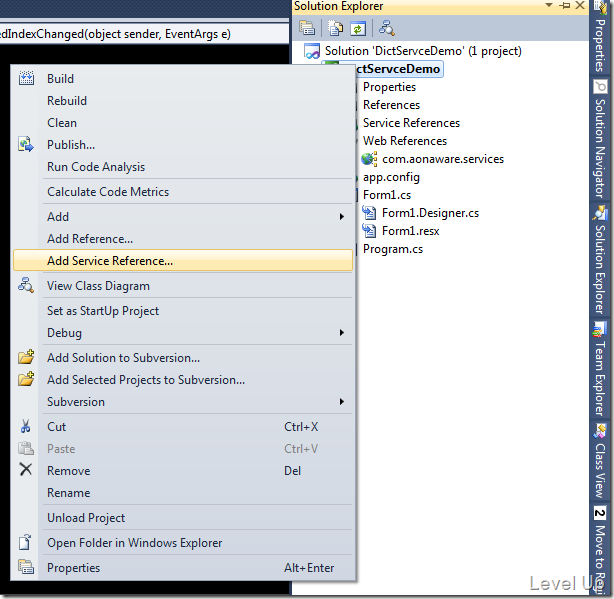Screen dimensions: 614x599
Task: Select Build from the context menu
Action: (x=183, y=79)
